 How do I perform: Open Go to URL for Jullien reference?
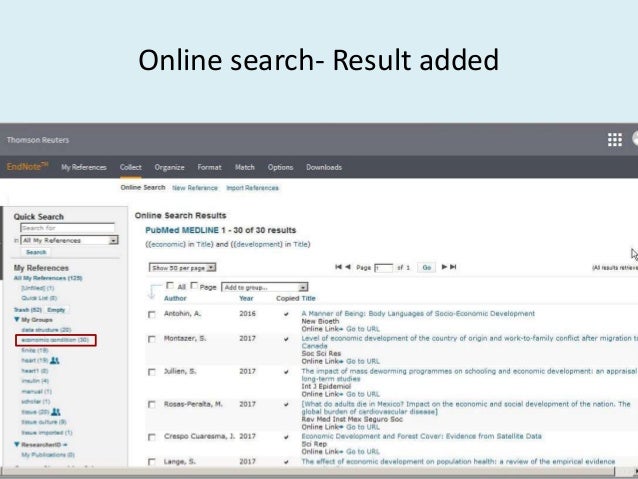[363, 394]
